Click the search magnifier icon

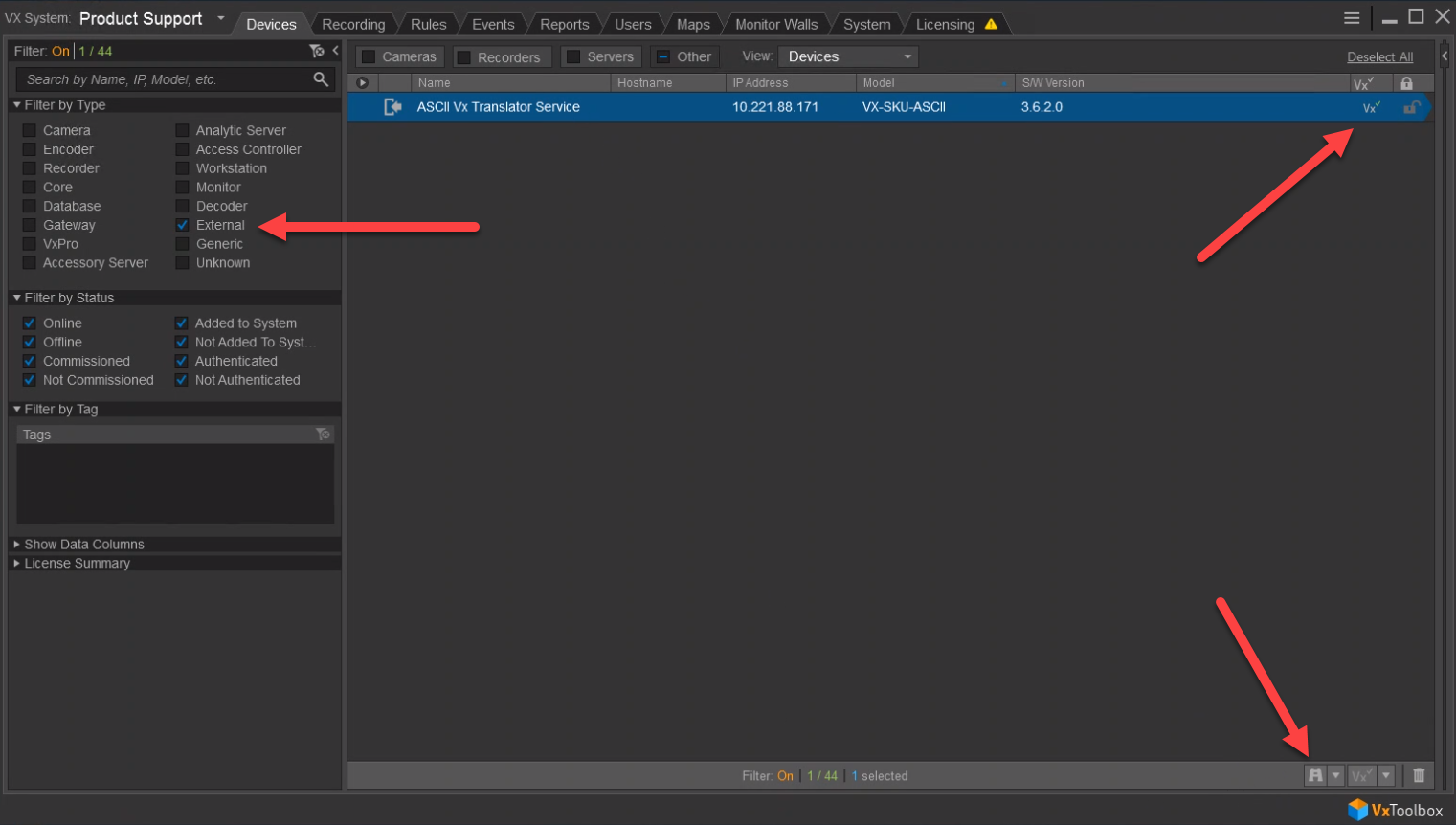click(x=321, y=79)
